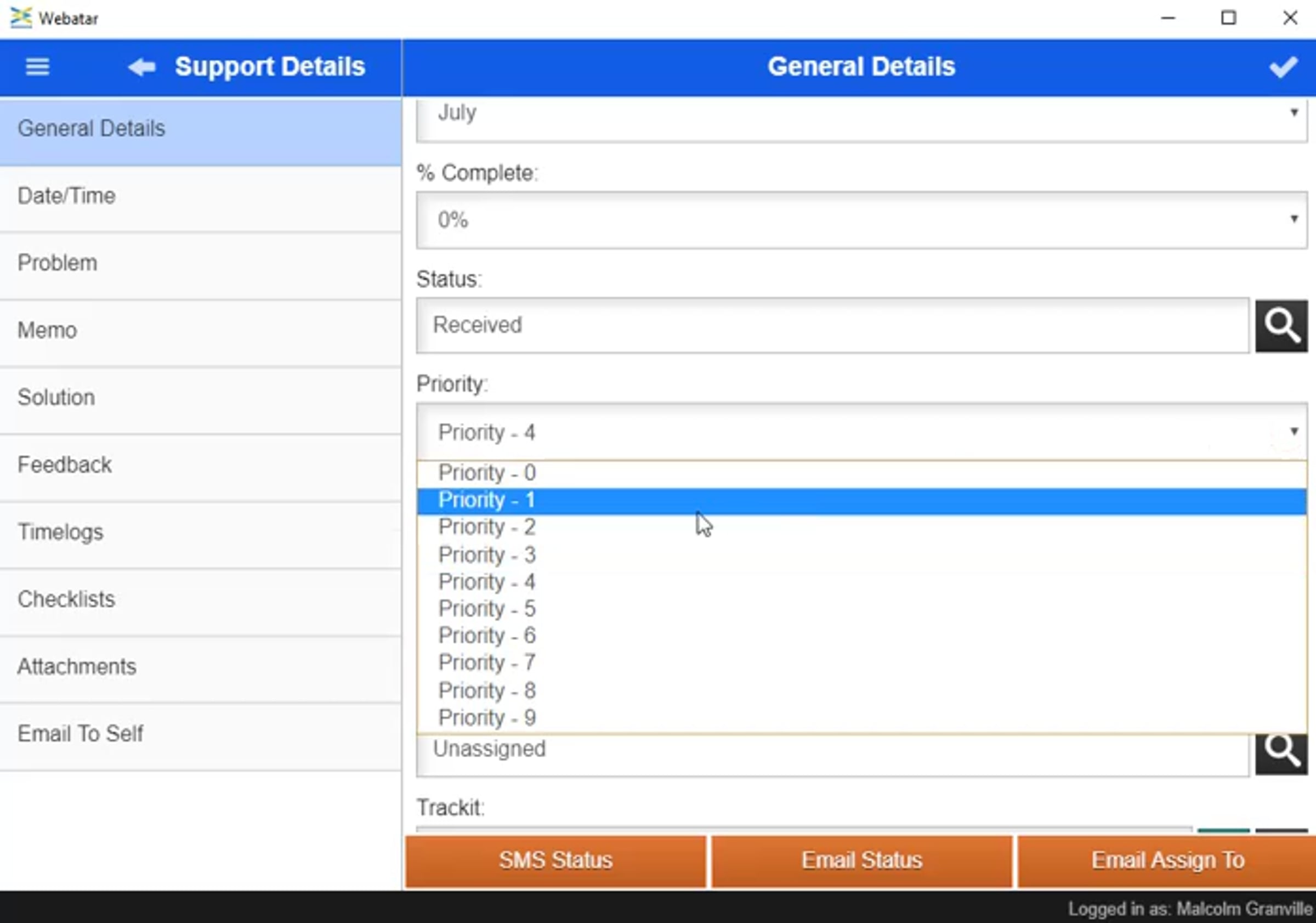Open the Problem section
This screenshot has width=1316, height=923.
click(201, 266)
